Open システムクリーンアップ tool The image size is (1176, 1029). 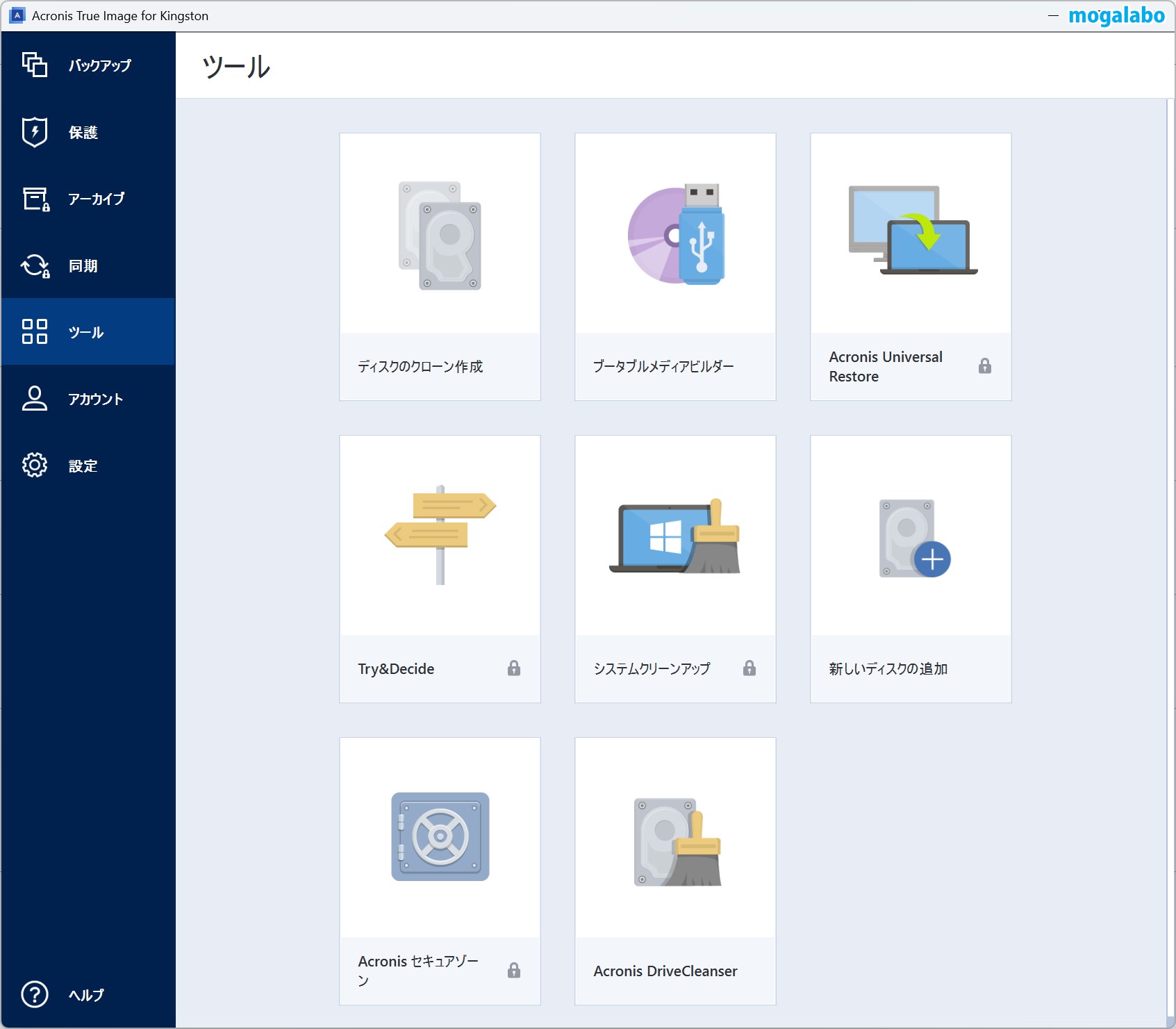[x=674, y=568]
